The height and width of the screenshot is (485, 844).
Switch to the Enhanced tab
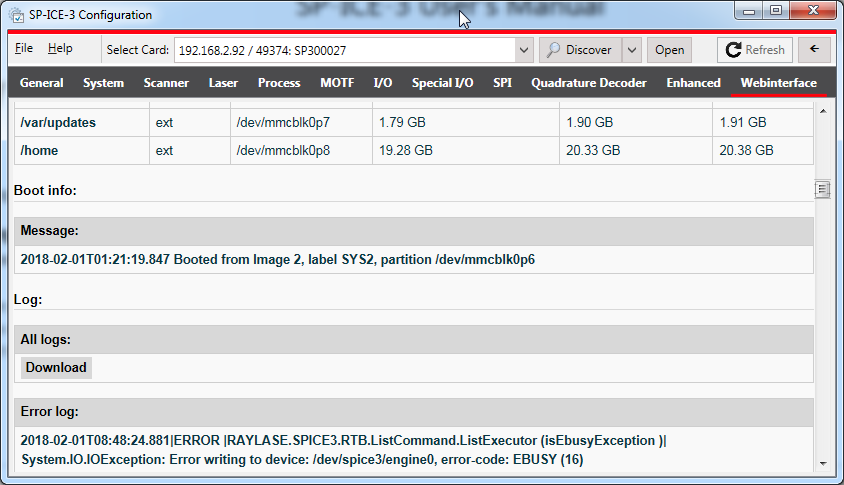pos(693,83)
